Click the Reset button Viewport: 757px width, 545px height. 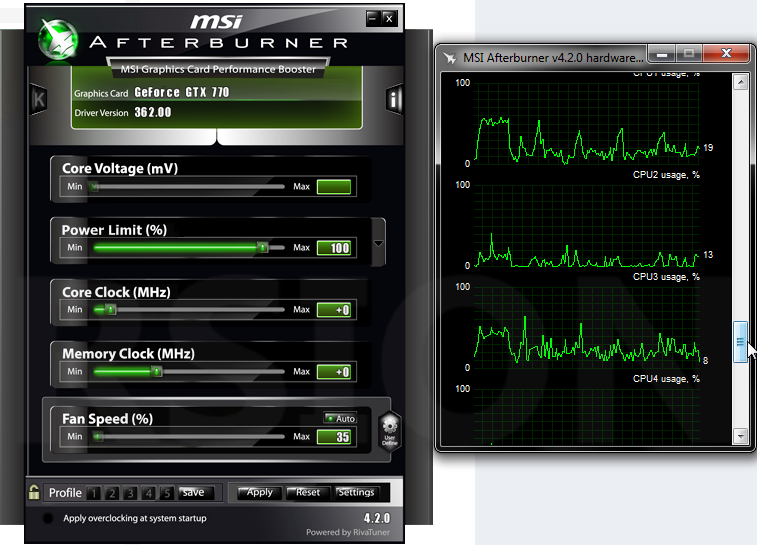(308, 492)
